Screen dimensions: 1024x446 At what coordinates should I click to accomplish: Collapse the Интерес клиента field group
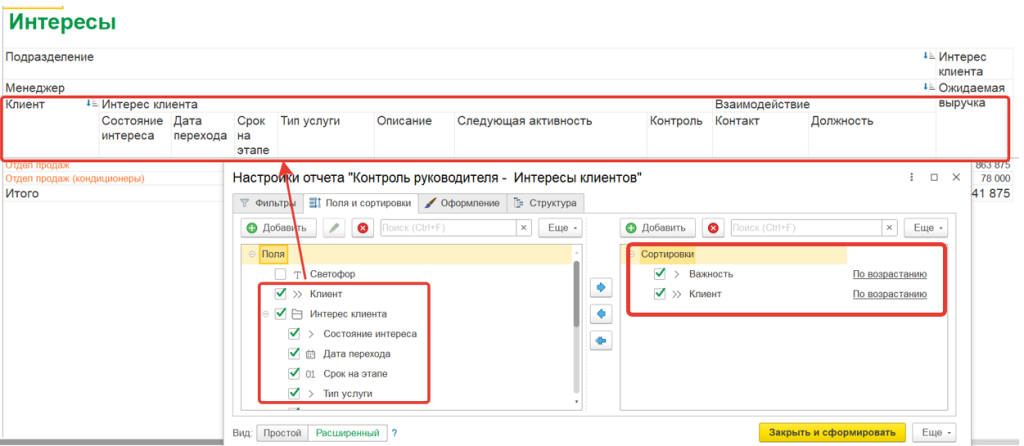click(x=266, y=314)
